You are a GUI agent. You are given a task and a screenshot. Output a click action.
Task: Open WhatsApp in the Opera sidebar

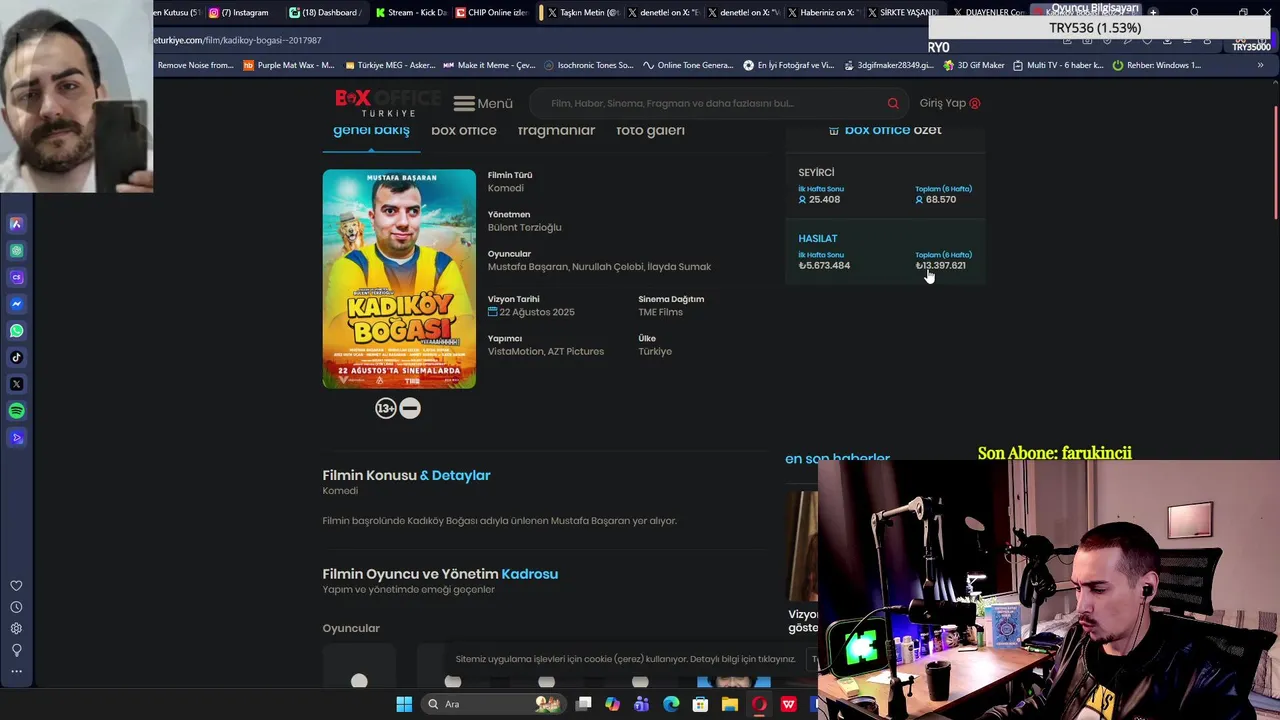[x=16, y=330]
